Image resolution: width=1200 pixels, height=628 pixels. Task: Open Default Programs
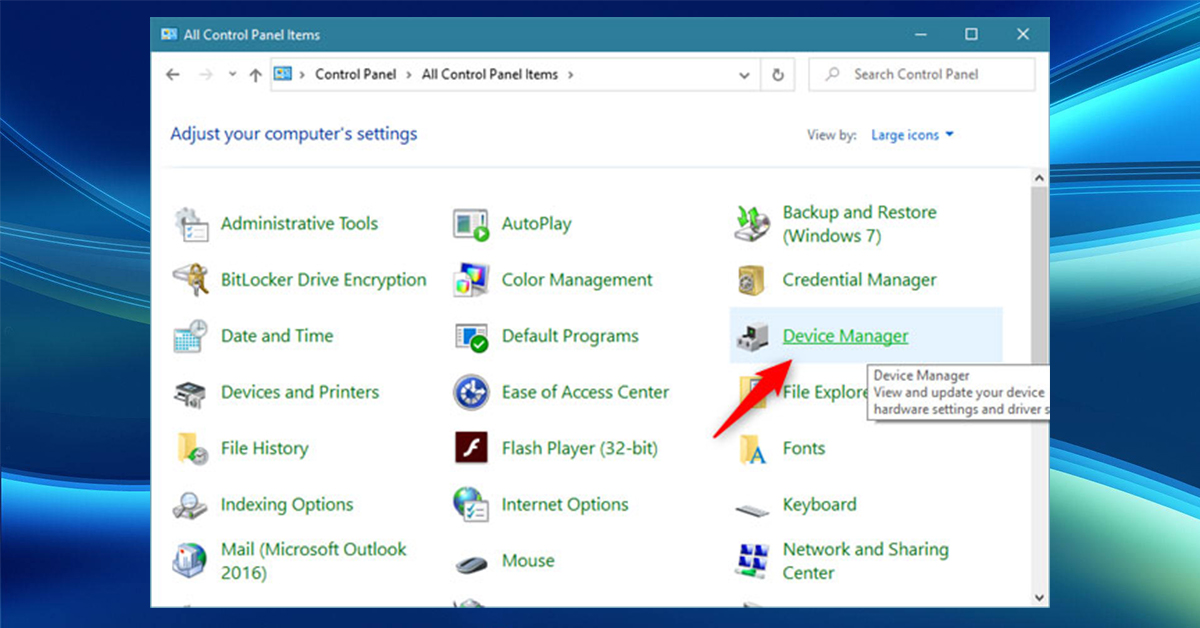(570, 336)
